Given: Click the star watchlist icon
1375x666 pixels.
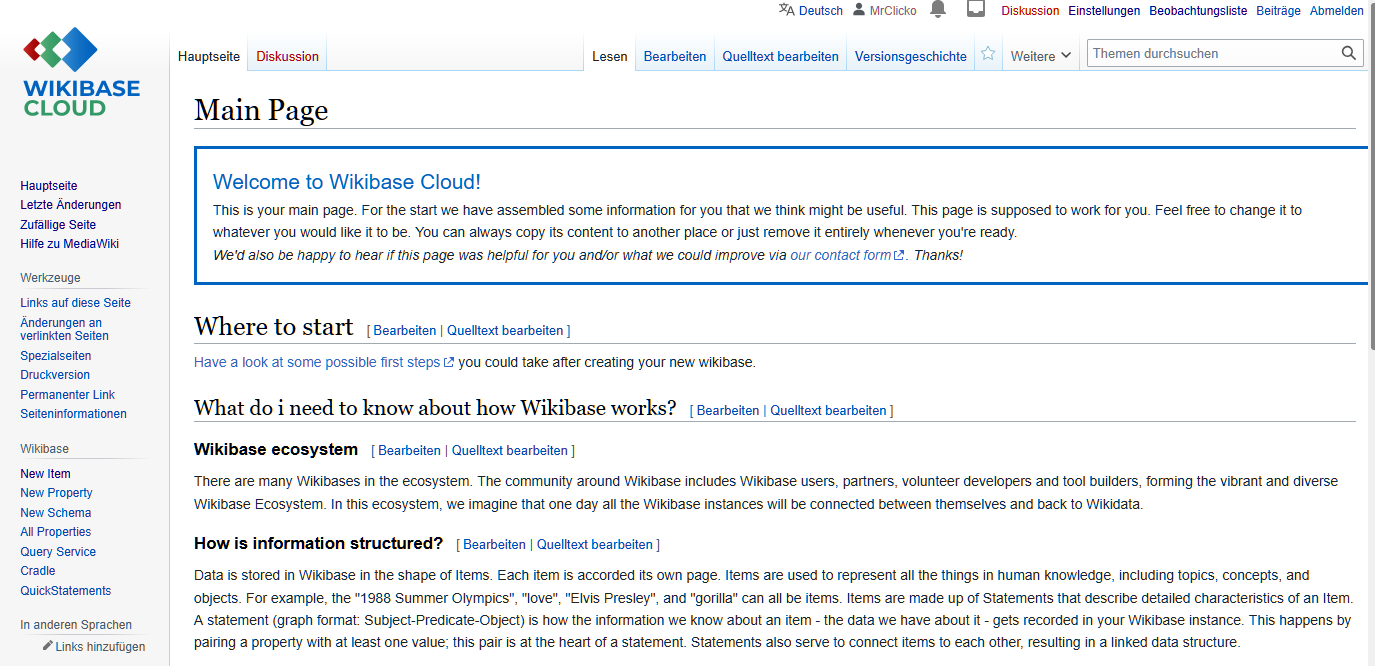Looking at the screenshot, I should coord(988,54).
